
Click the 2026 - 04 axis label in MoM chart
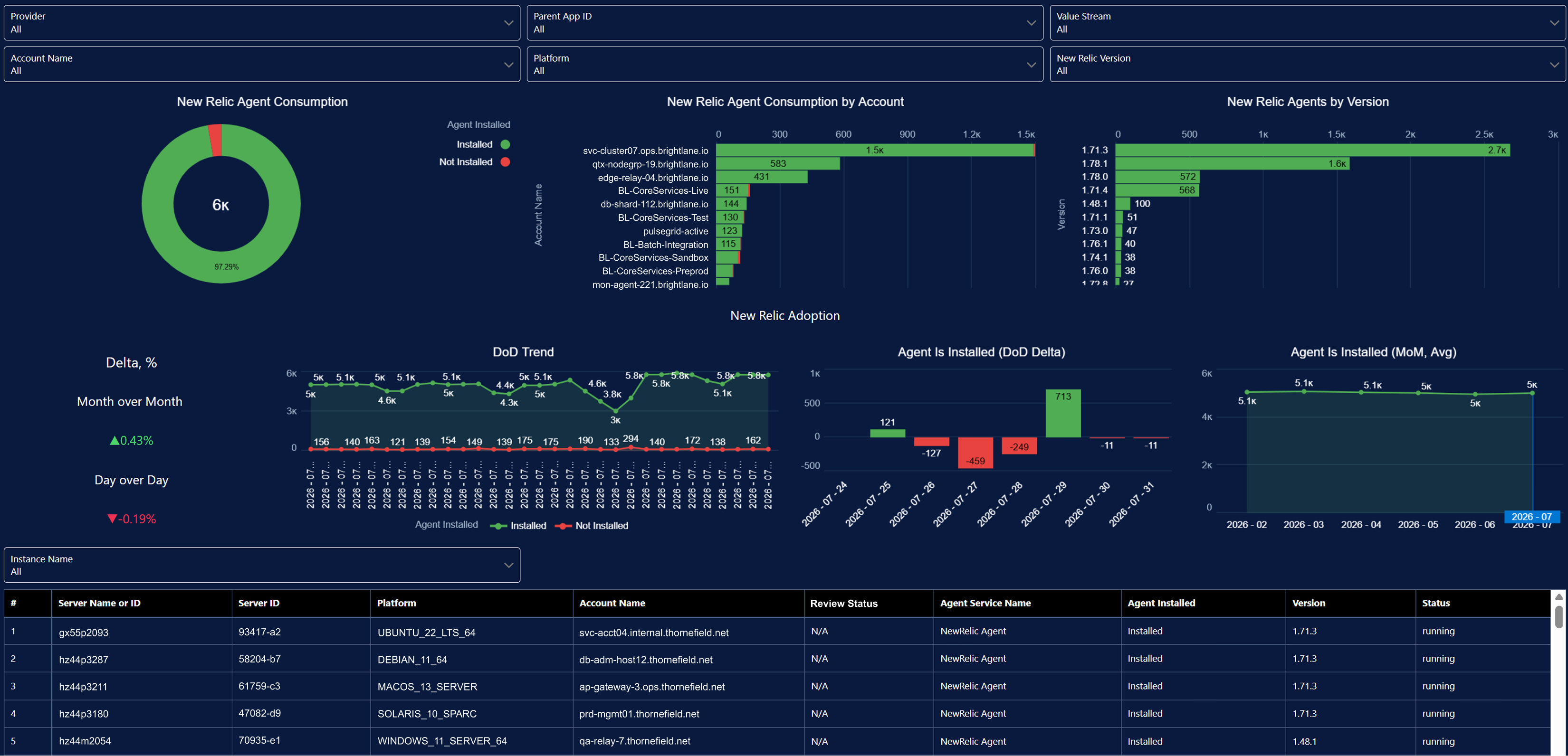click(1360, 524)
